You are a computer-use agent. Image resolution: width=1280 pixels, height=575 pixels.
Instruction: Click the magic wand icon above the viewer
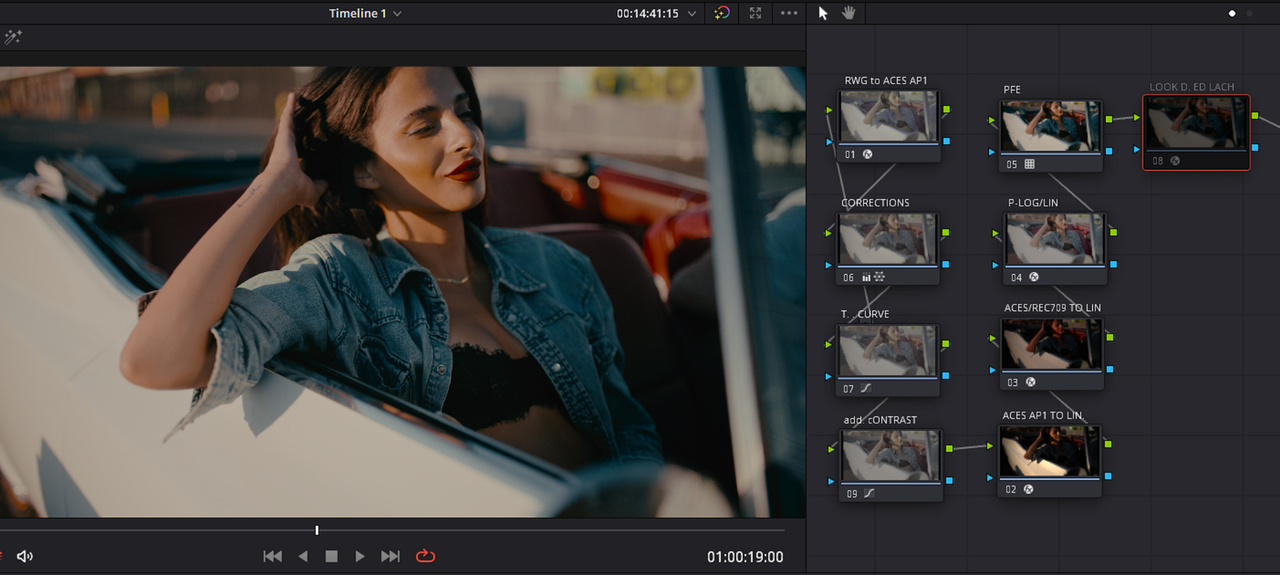[x=13, y=37]
